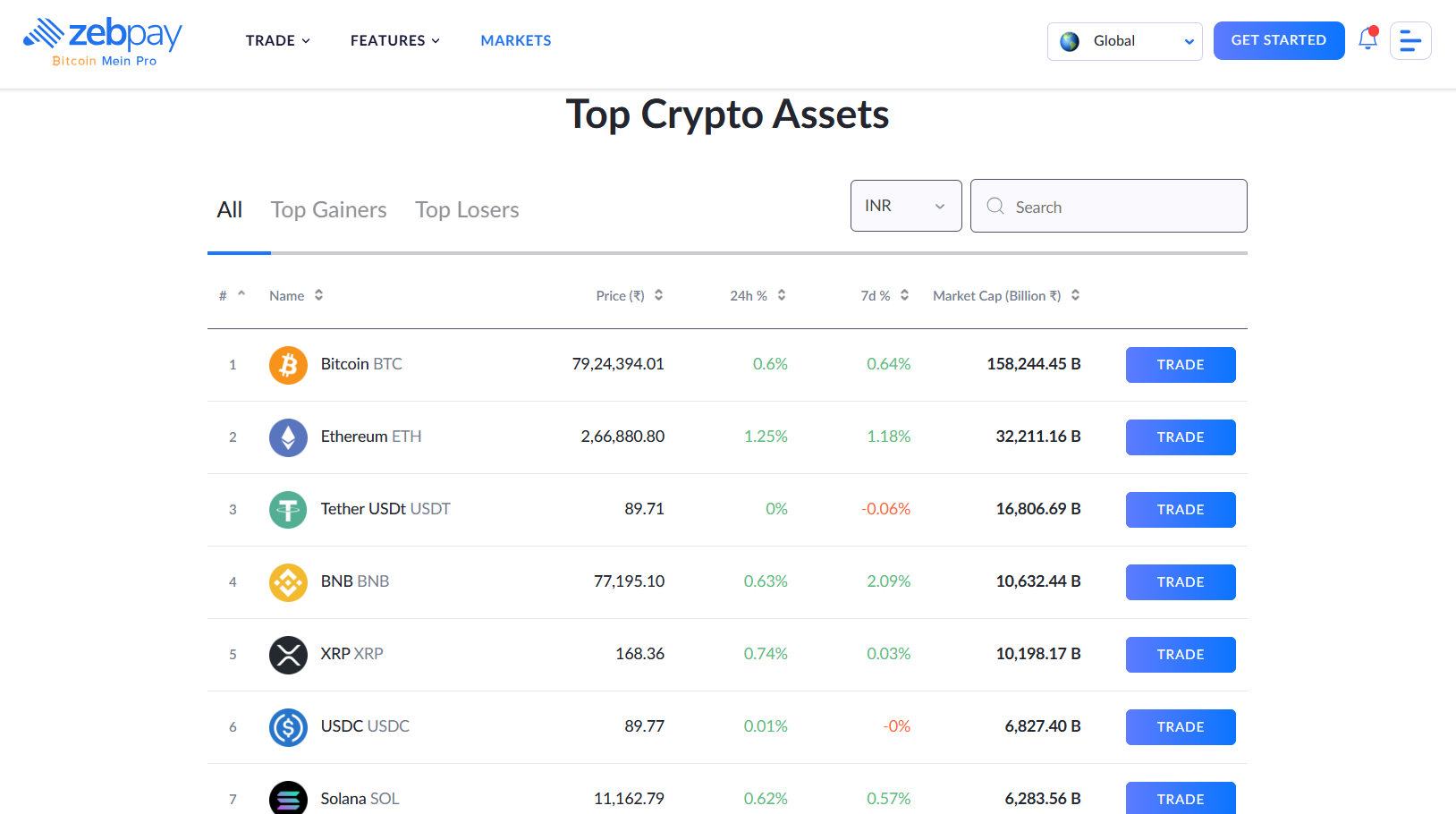This screenshot has height=814, width=1456.
Task: Switch to the Top Gainers tab
Action: coord(328,209)
